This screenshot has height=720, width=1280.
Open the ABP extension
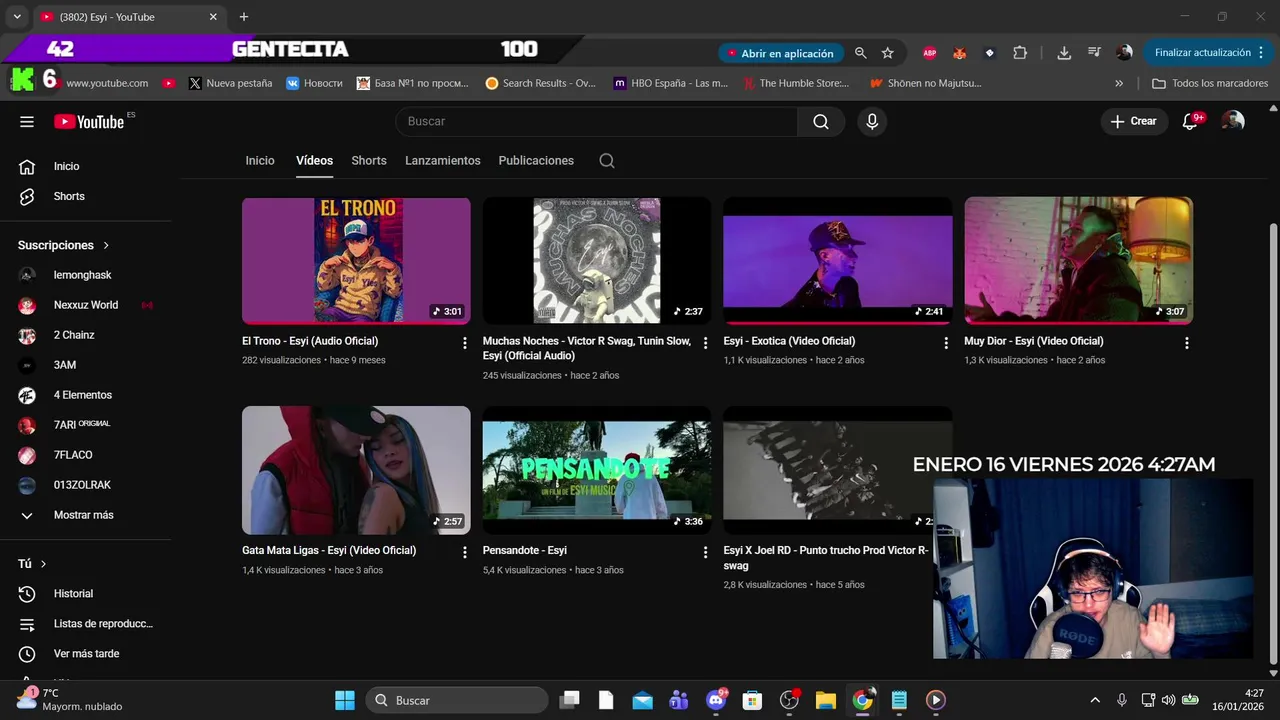[x=930, y=53]
